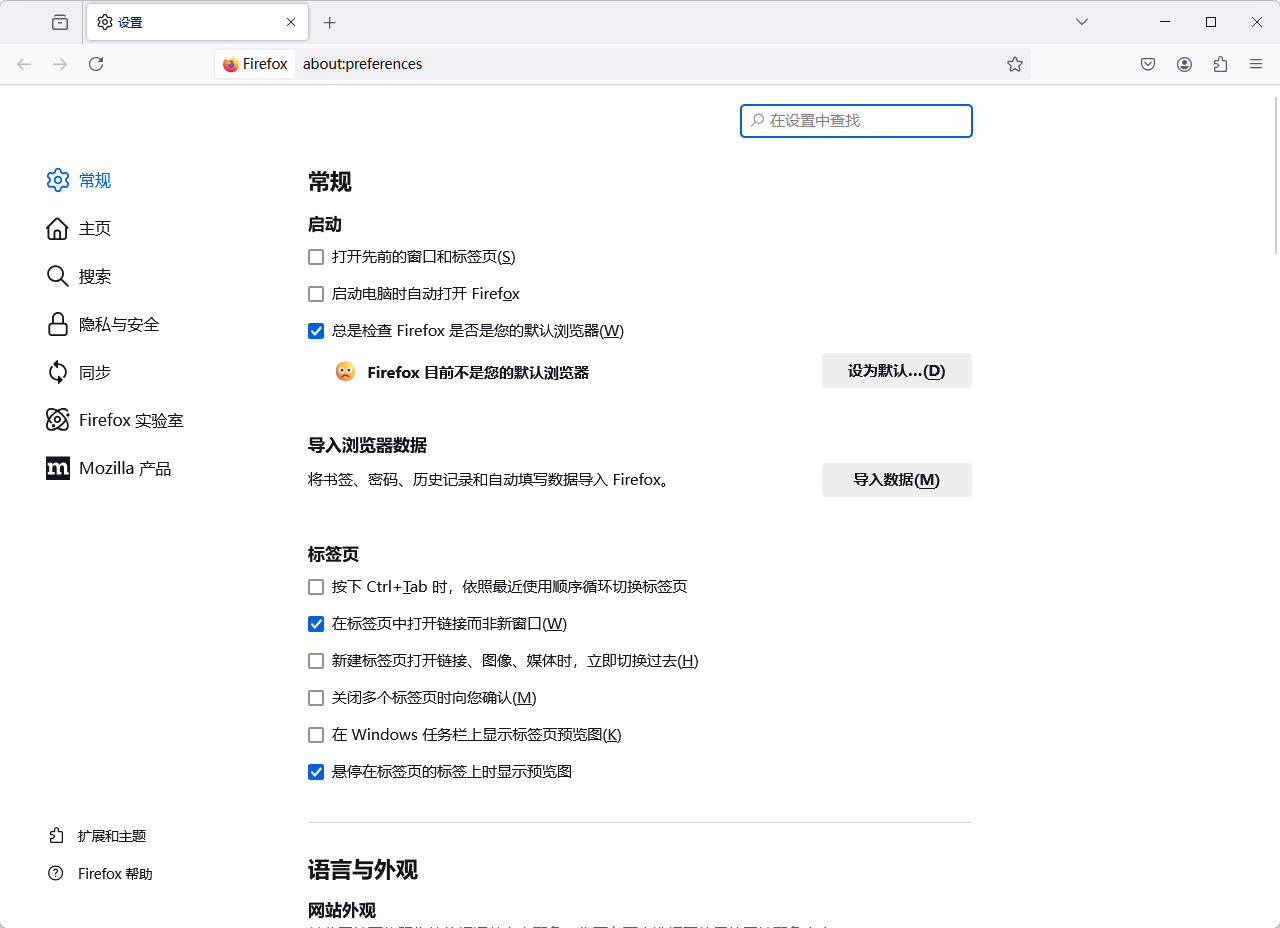The width and height of the screenshot is (1280, 928).
Task: Toggle 悬停在标签页的标签上时显示预览图 checkbox
Action: pyautogui.click(x=316, y=772)
